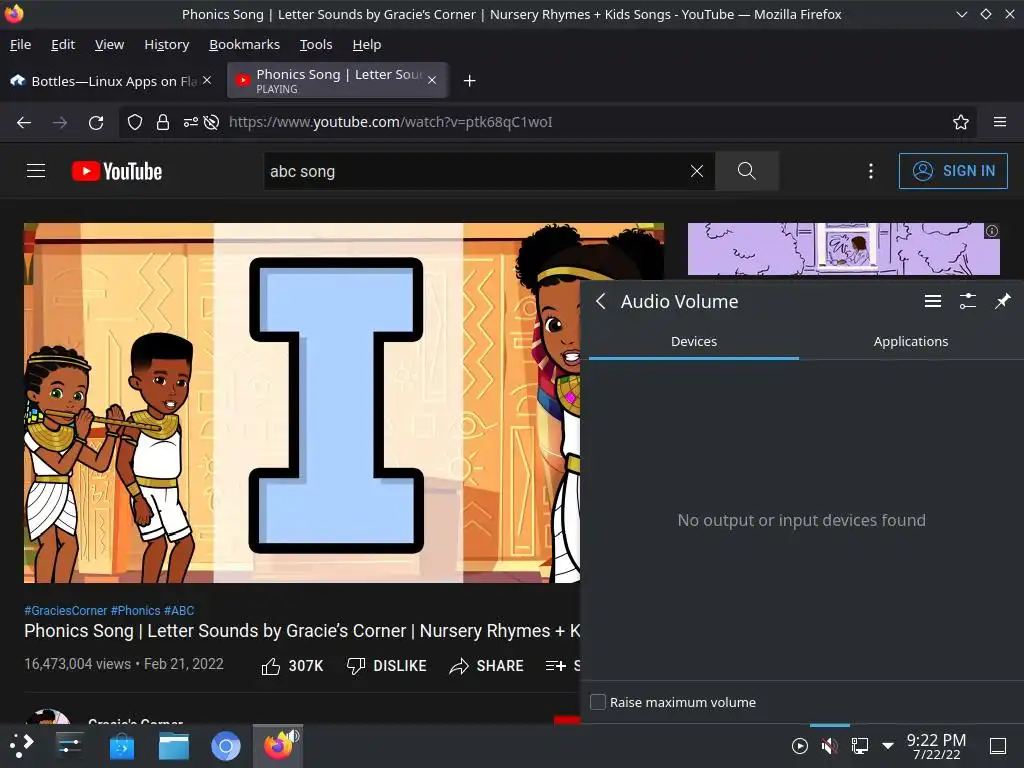Open the File menu
The width and height of the screenshot is (1024, 768).
coord(20,44)
